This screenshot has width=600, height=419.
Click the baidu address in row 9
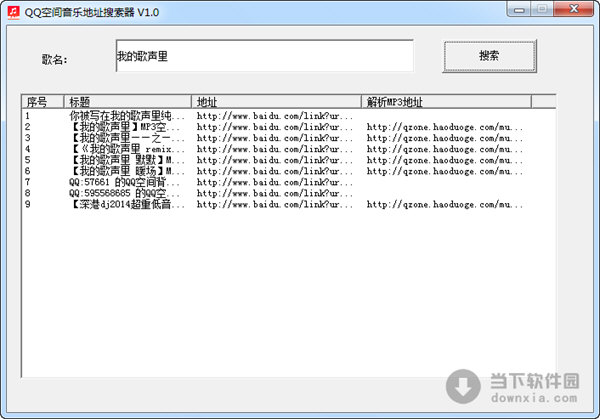click(x=275, y=204)
